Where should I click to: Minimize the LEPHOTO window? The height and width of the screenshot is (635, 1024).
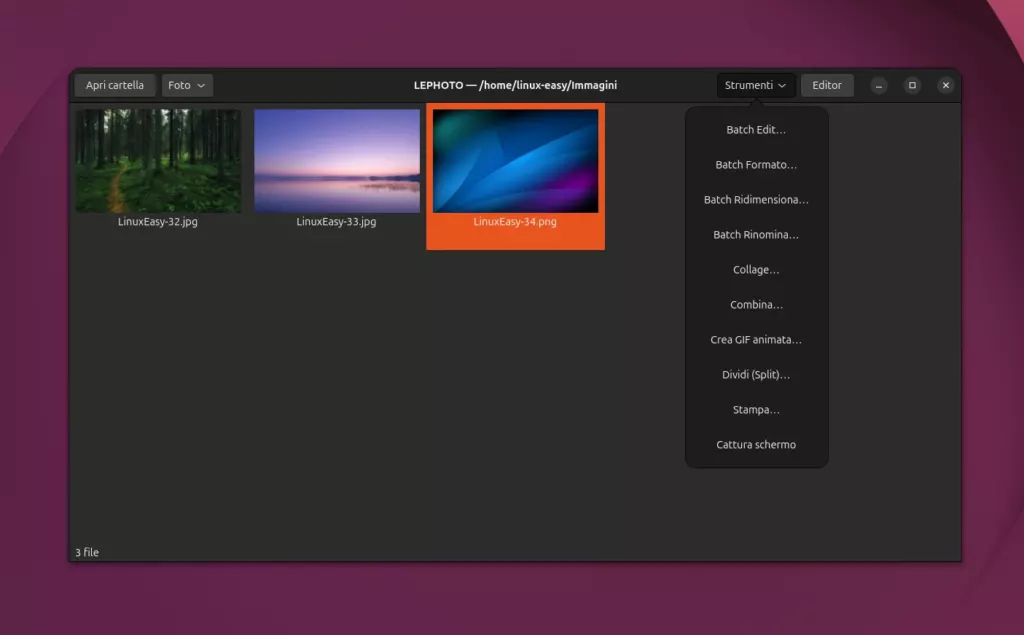879,85
